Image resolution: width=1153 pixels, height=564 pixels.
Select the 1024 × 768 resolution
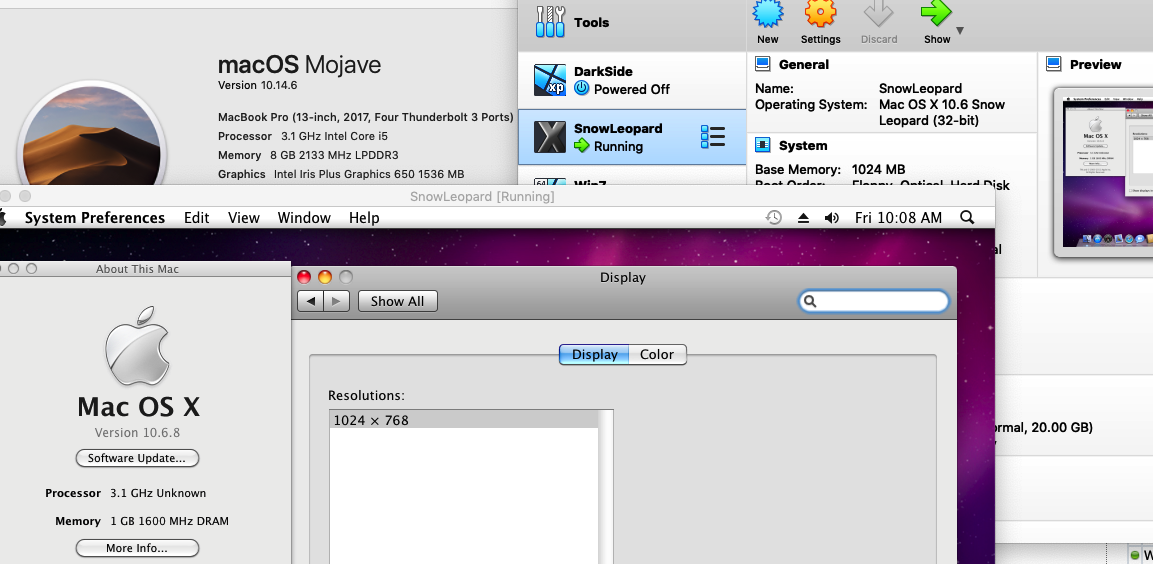point(463,420)
